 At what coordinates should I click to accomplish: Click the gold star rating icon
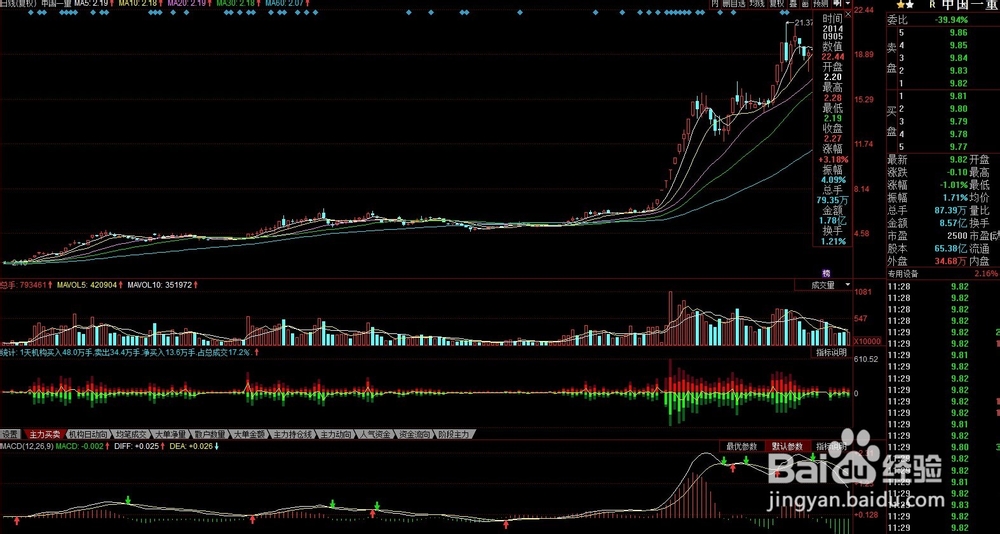(899, 4)
